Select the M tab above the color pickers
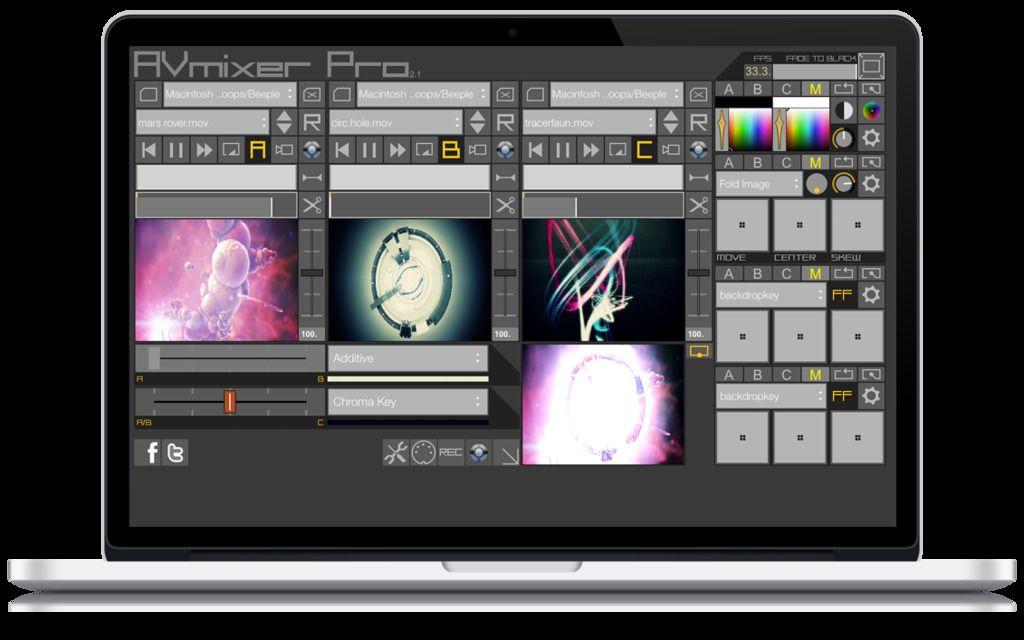 (x=815, y=90)
